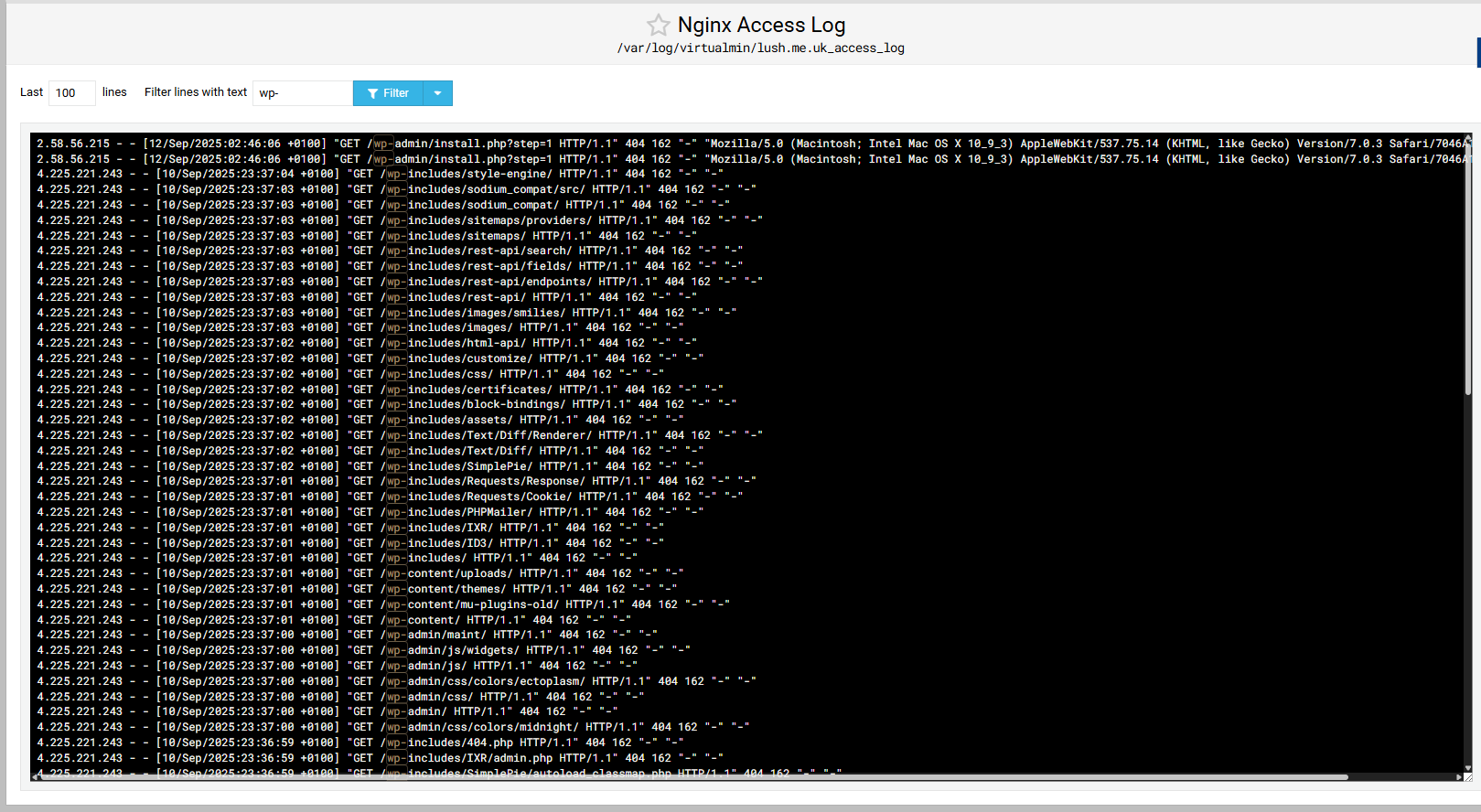Click the wp-admin/css/colors/ectoplasm/ log entry
The width and height of the screenshot is (1481, 812).
point(494,681)
